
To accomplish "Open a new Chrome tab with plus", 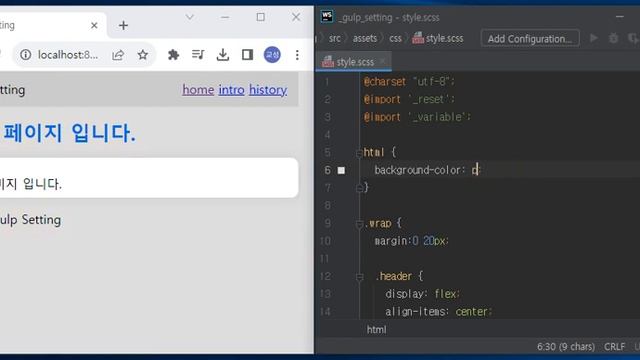I will (x=123, y=25).
